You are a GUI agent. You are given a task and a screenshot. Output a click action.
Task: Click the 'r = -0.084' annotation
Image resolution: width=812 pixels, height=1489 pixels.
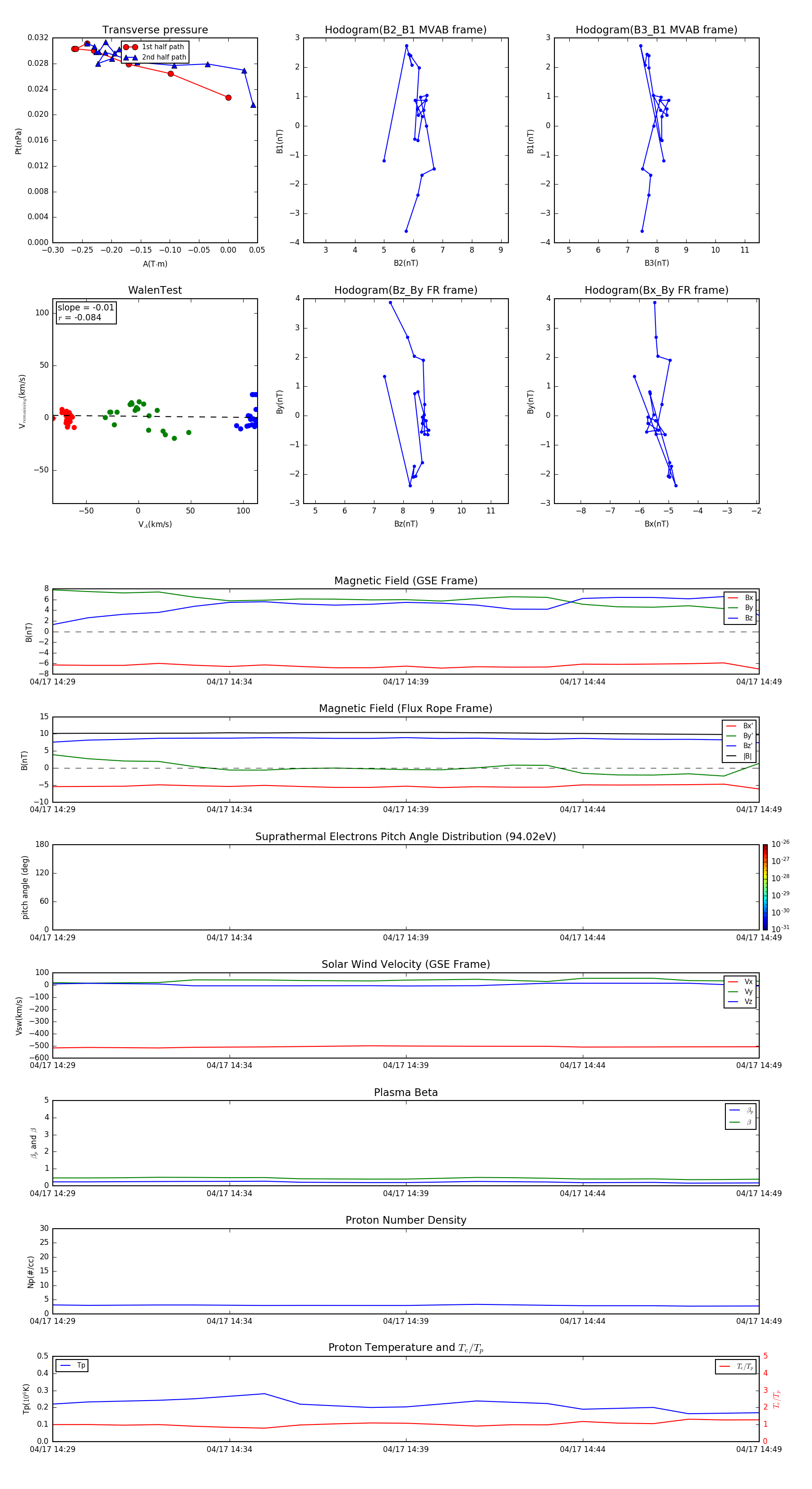(x=80, y=317)
